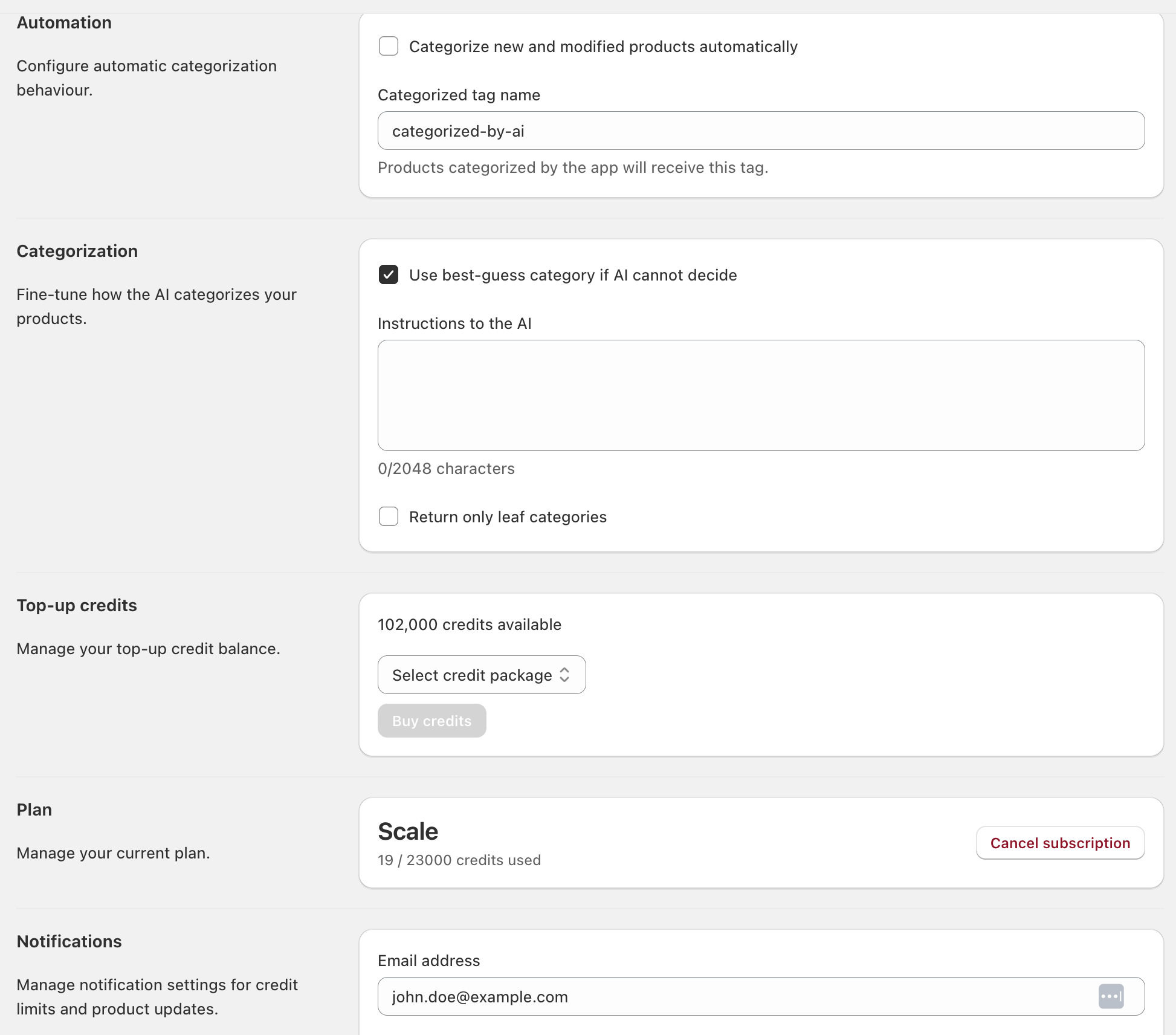This screenshot has width=1176, height=1035.
Task: Click 'Categorize new and modified products automatically' label
Action: point(603,47)
